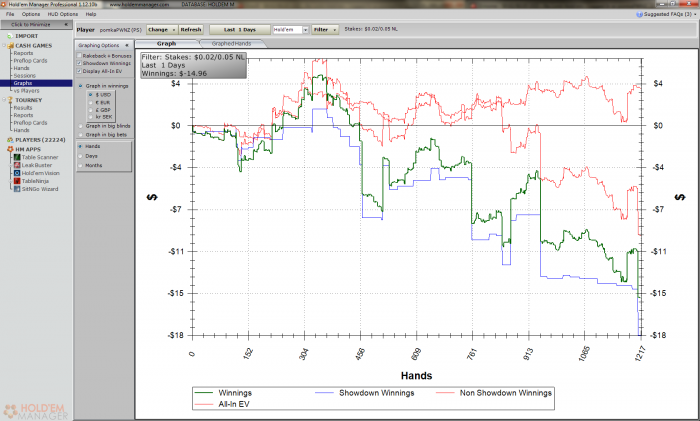Click the filter summary box on graph
The image size is (700, 421).
[193, 65]
